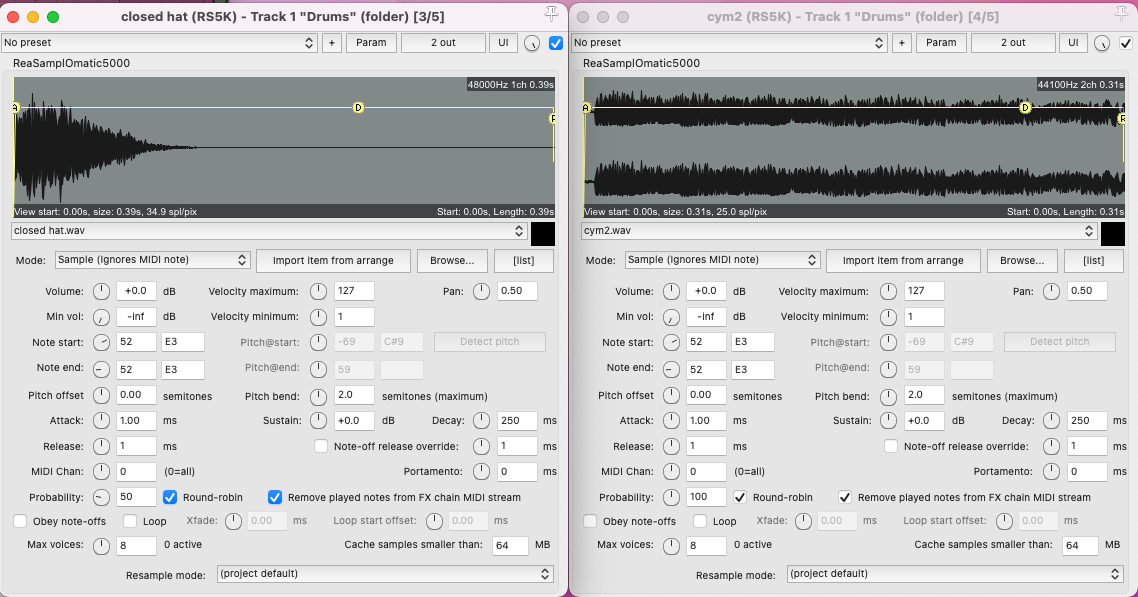
Task: Click the Pan knob in closed hat window
Action: point(482,292)
